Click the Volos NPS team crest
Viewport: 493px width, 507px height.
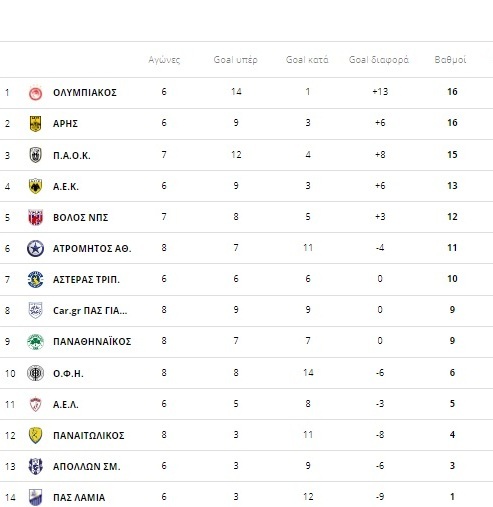point(35,217)
